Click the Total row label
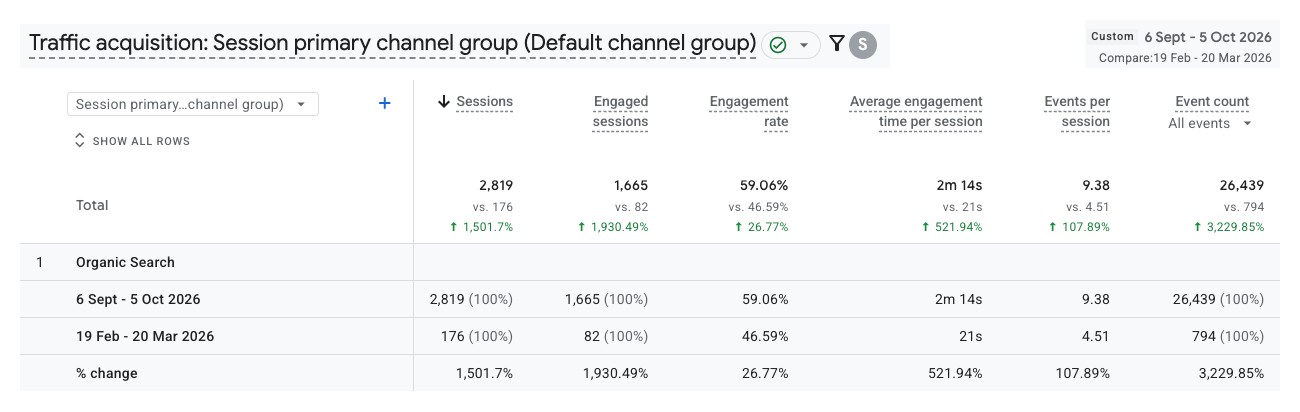The height and width of the screenshot is (412, 1300). pos(92,205)
